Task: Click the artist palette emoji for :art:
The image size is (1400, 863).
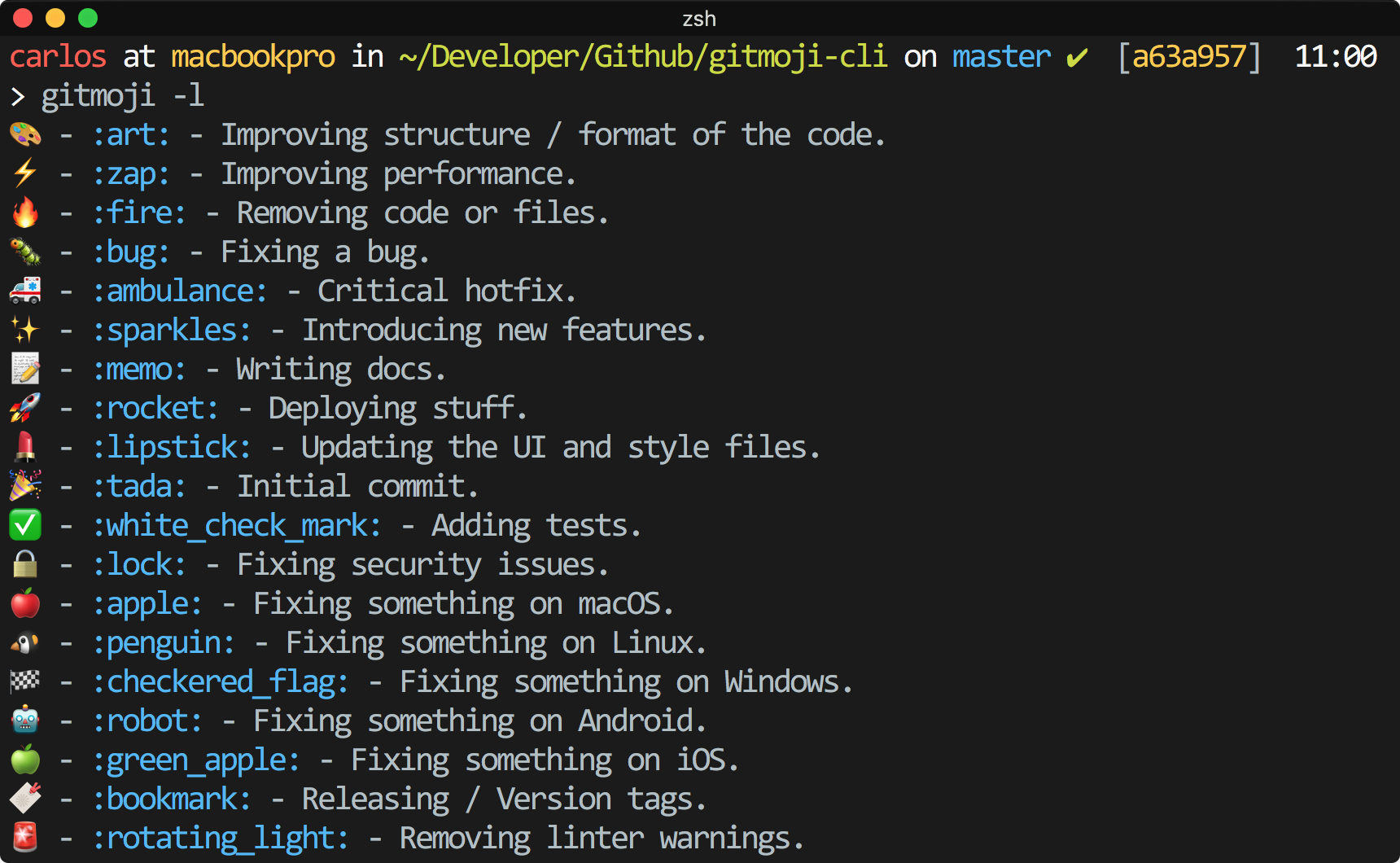Action: pos(24,134)
